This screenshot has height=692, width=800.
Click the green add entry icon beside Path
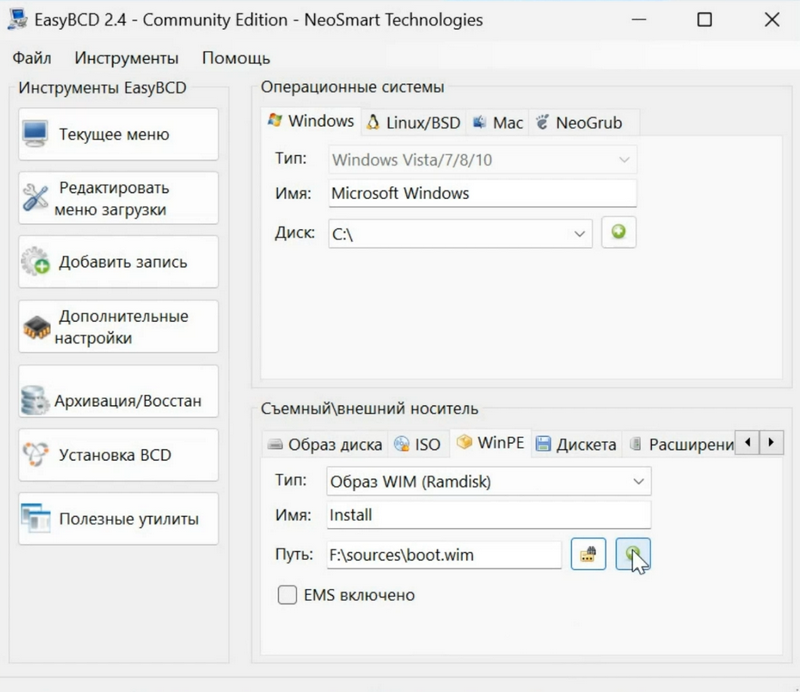[632, 555]
